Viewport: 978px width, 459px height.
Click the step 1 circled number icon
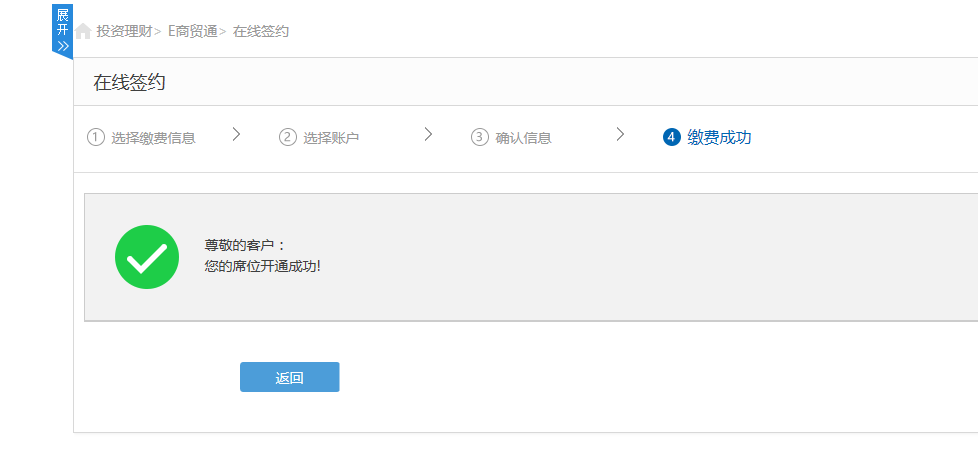click(x=95, y=137)
